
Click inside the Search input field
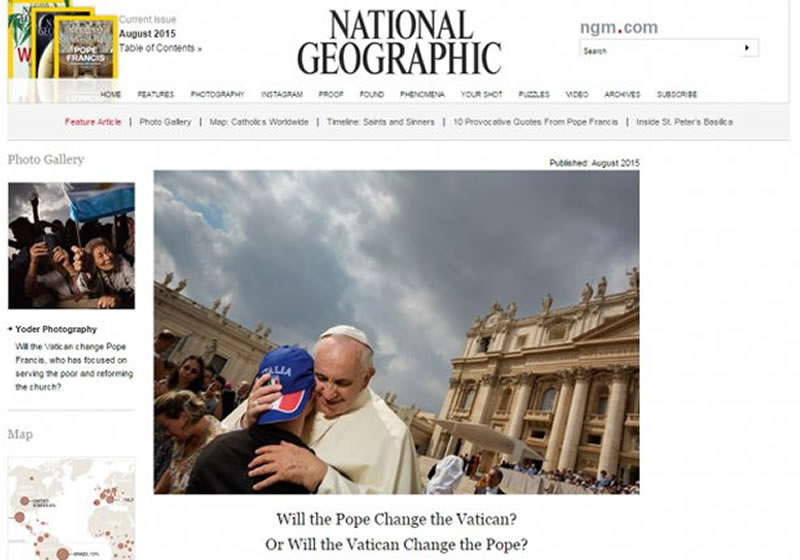tap(658, 48)
